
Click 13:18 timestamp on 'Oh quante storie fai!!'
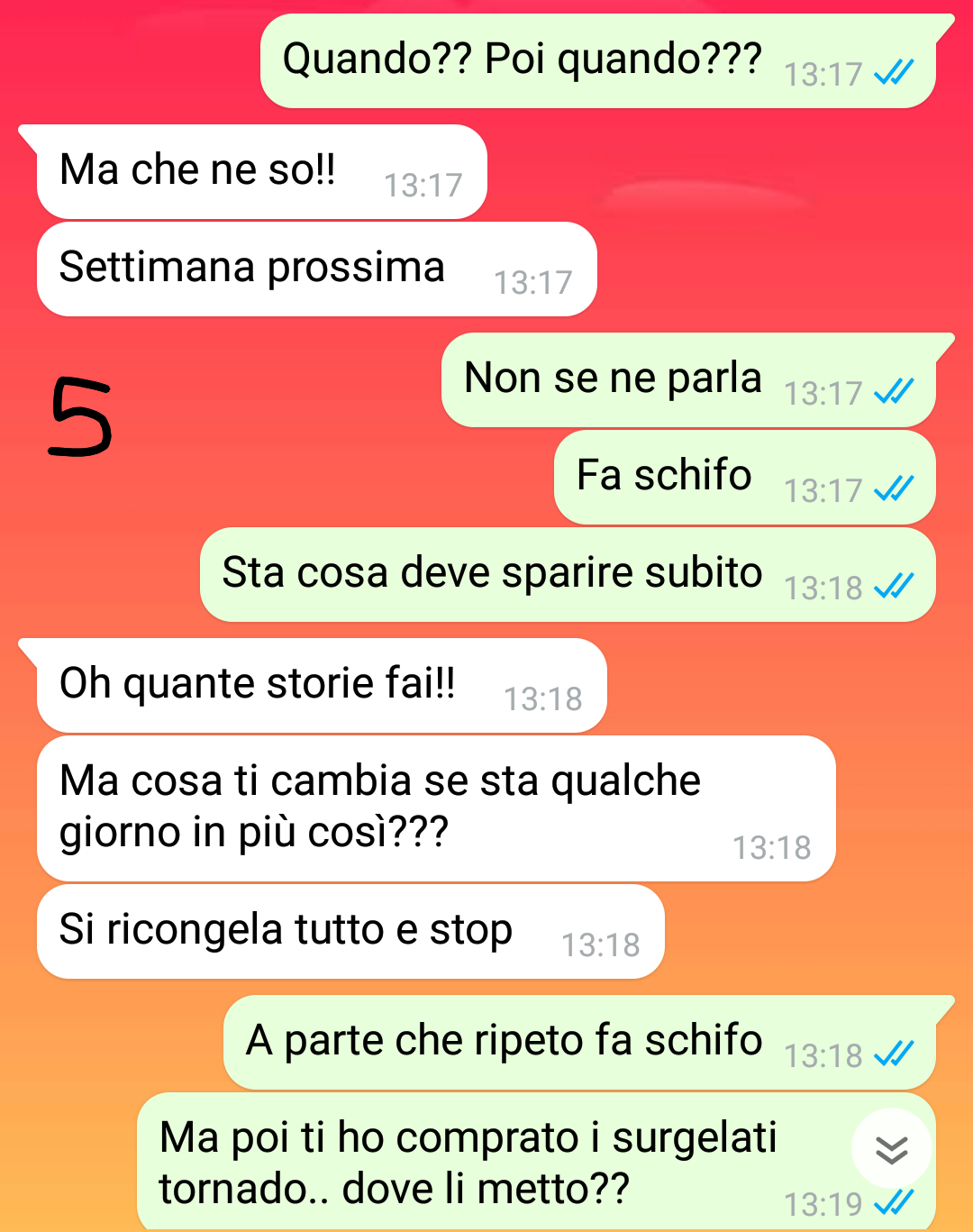542,699
